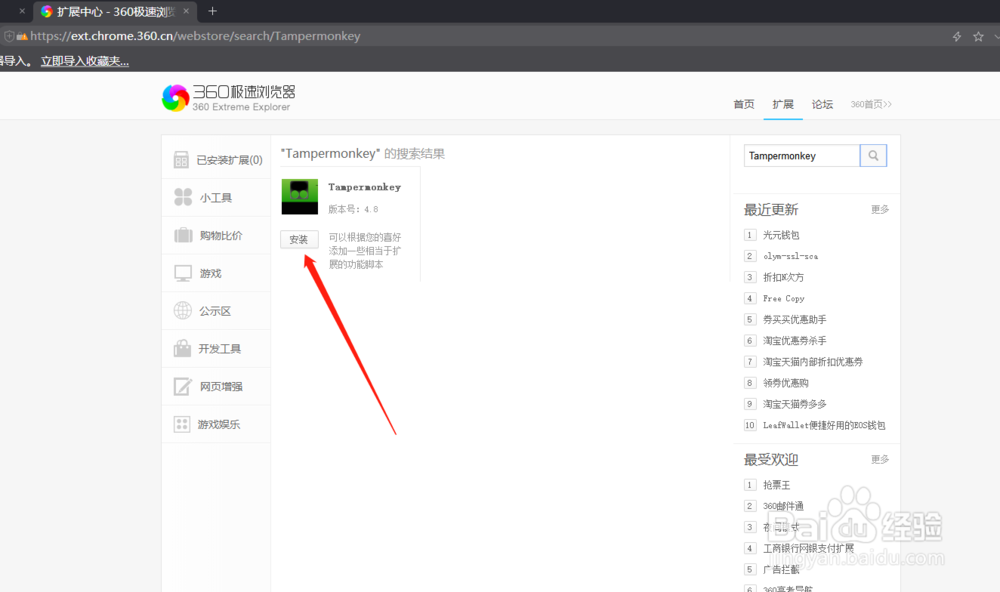Open 淘宝天猫内部折扣优惠券 entry

pos(812,361)
